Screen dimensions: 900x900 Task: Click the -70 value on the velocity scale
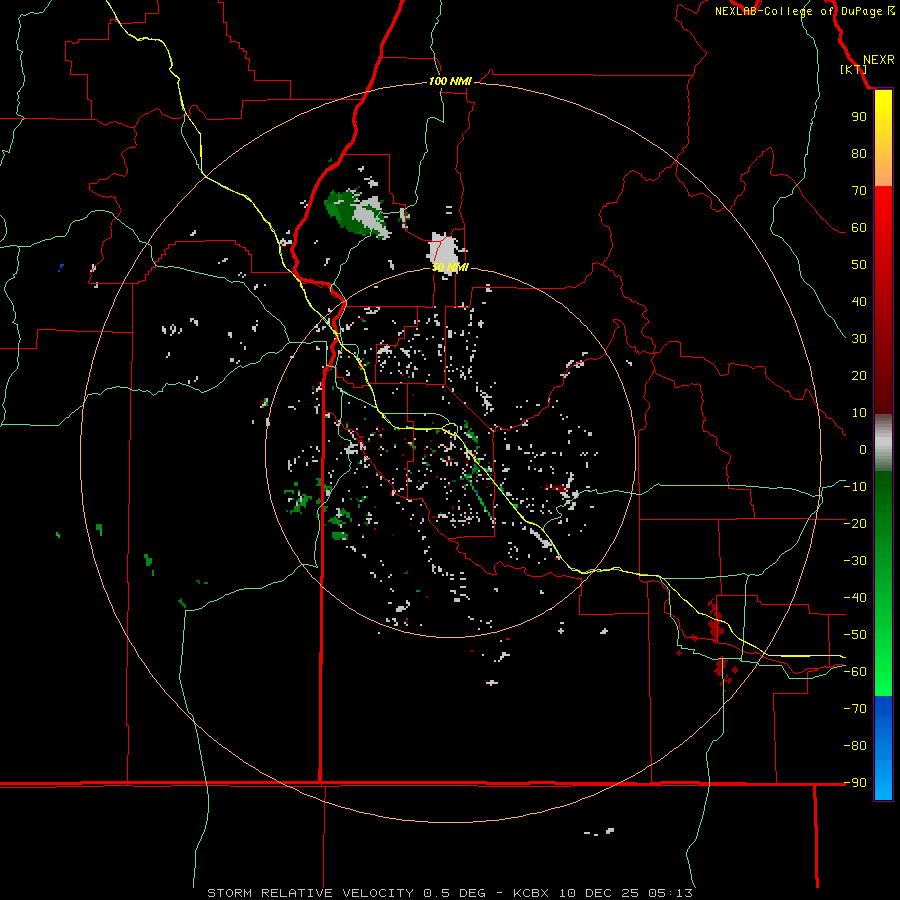point(855,709)
